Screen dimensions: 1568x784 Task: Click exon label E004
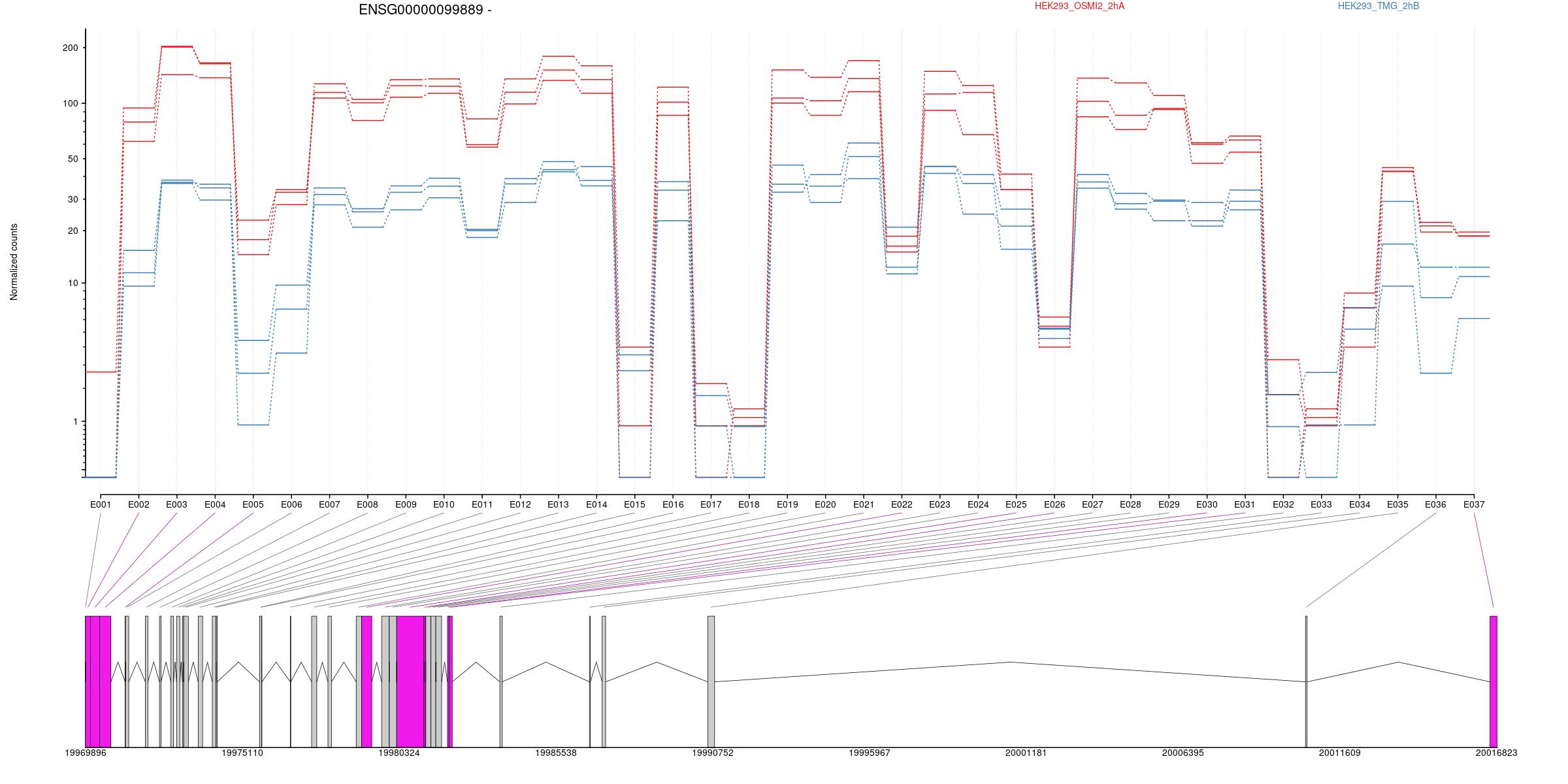click(215, 504)
